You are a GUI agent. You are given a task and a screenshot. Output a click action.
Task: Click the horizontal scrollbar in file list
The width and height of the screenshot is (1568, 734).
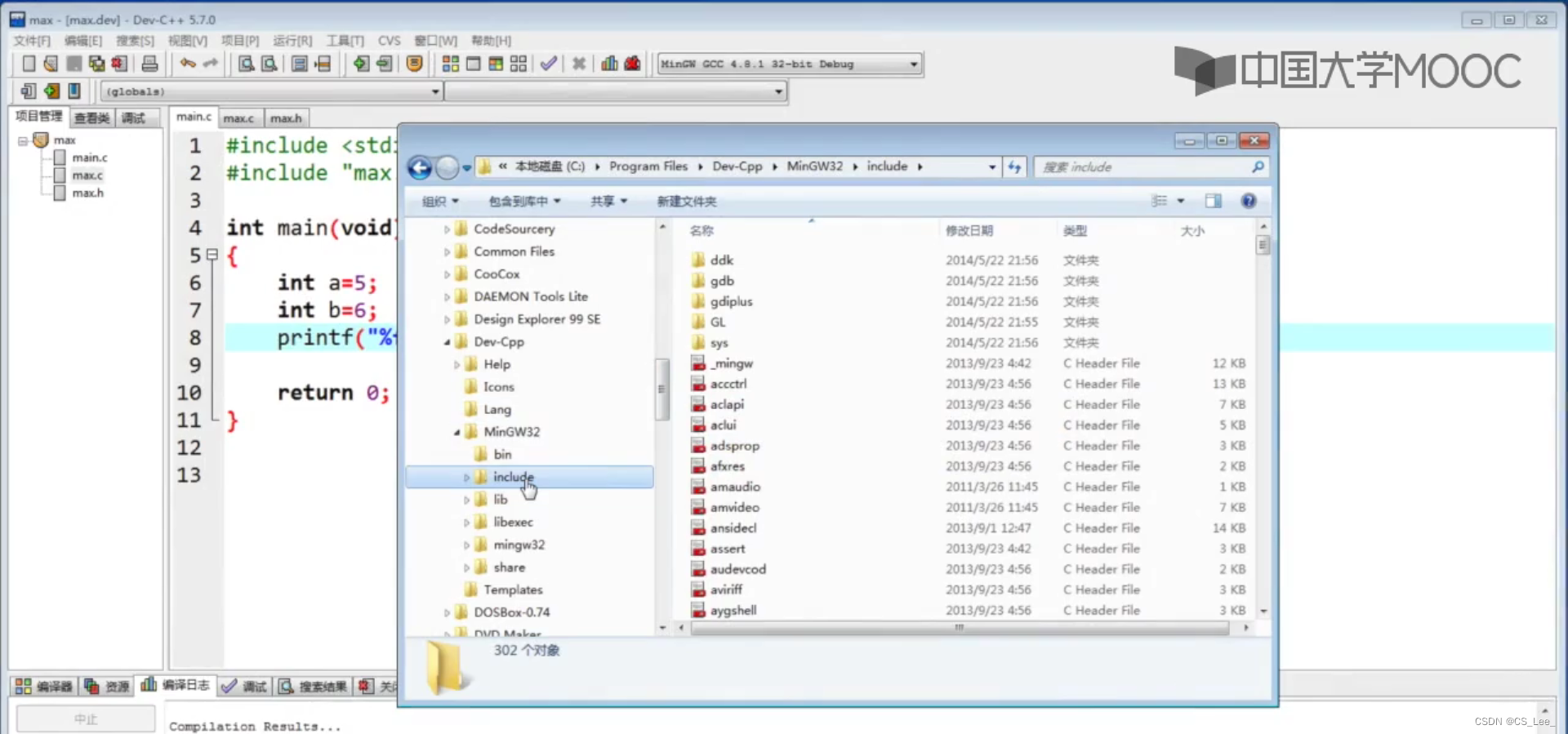(959, 628)
